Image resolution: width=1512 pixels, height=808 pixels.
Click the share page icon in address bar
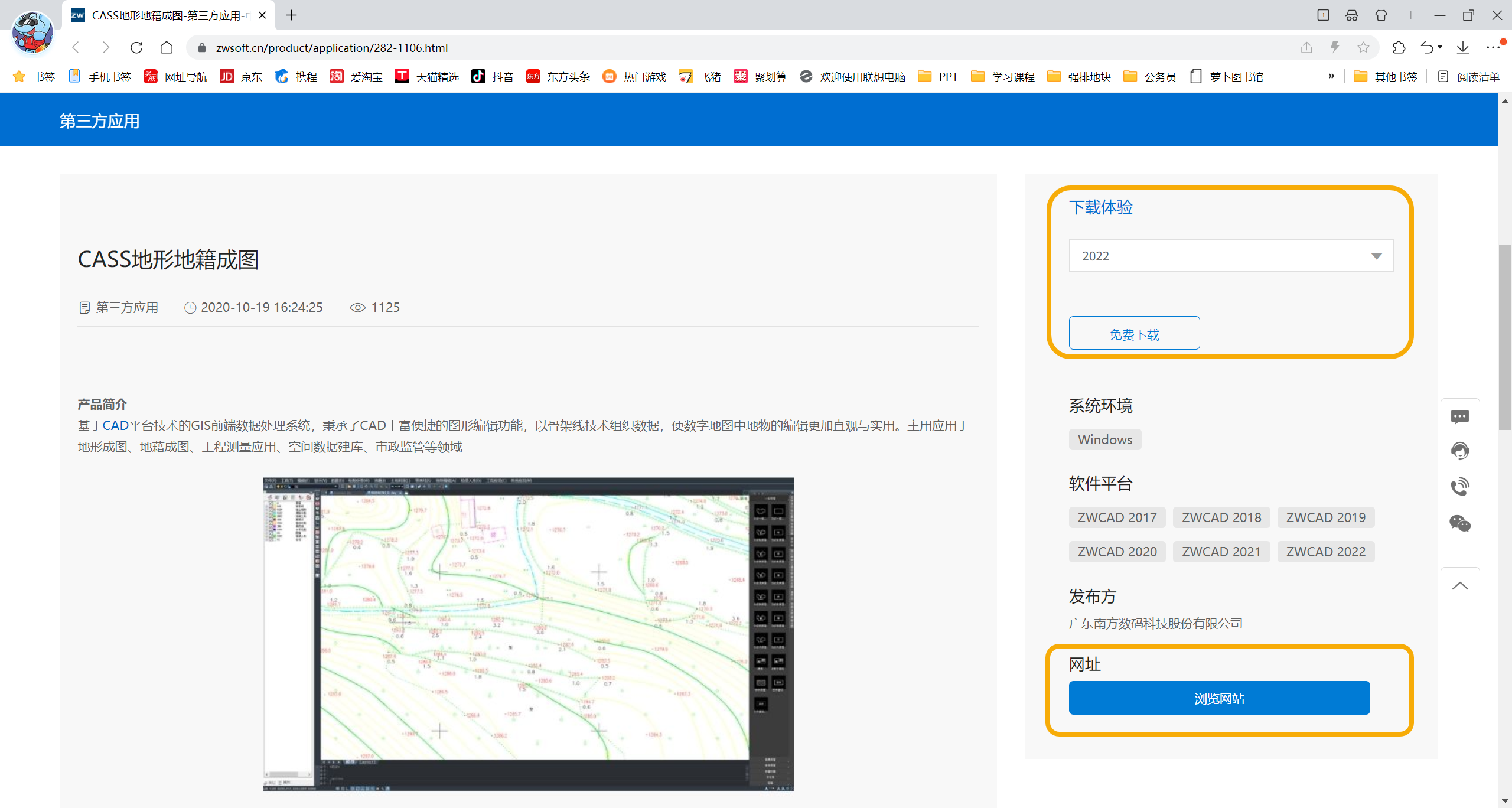pos(1306,47)
